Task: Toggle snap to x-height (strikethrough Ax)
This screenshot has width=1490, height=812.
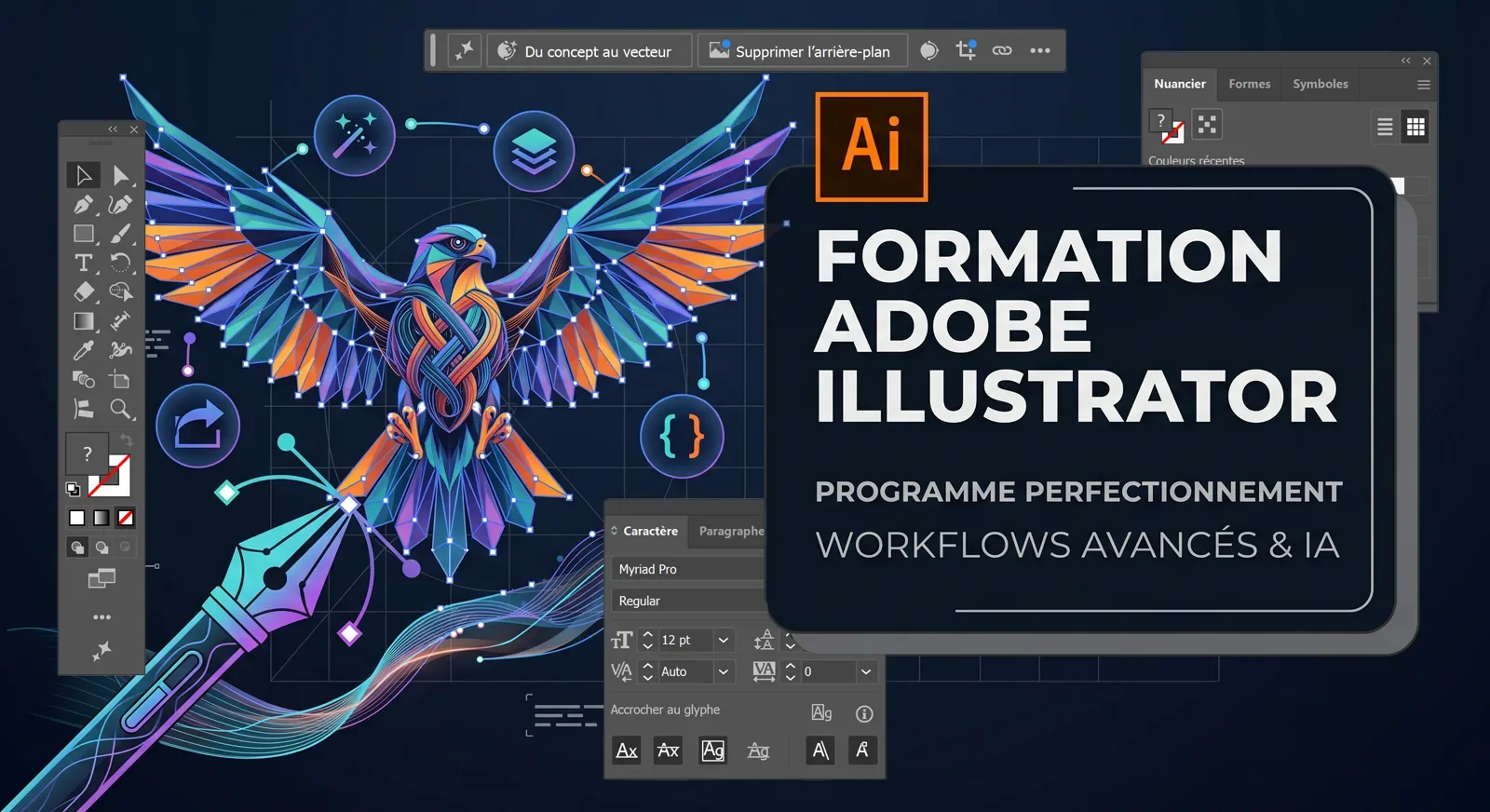Action: [x=668, y=751]
